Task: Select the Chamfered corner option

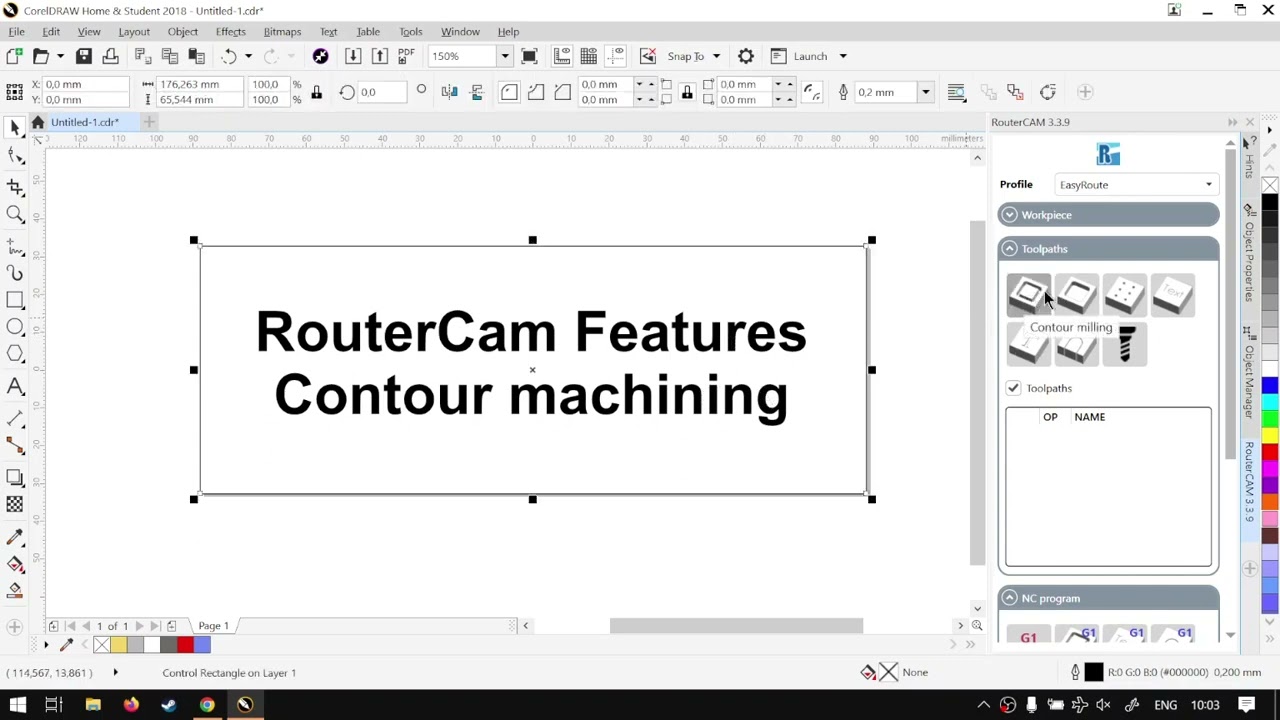Action: (x=563, y=92)
